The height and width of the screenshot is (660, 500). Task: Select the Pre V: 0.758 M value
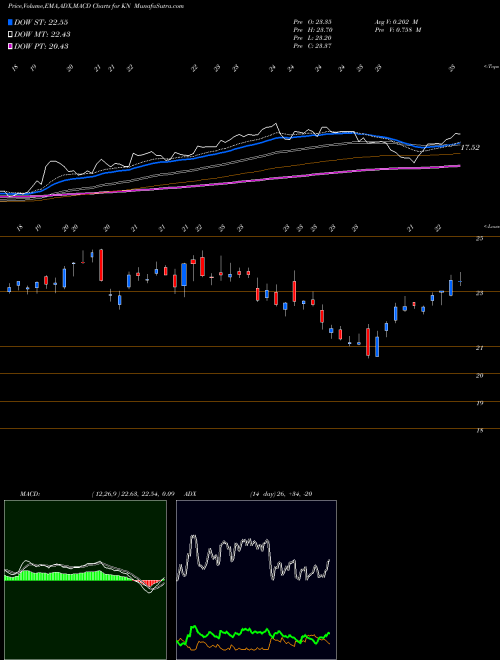coord(398,30)
